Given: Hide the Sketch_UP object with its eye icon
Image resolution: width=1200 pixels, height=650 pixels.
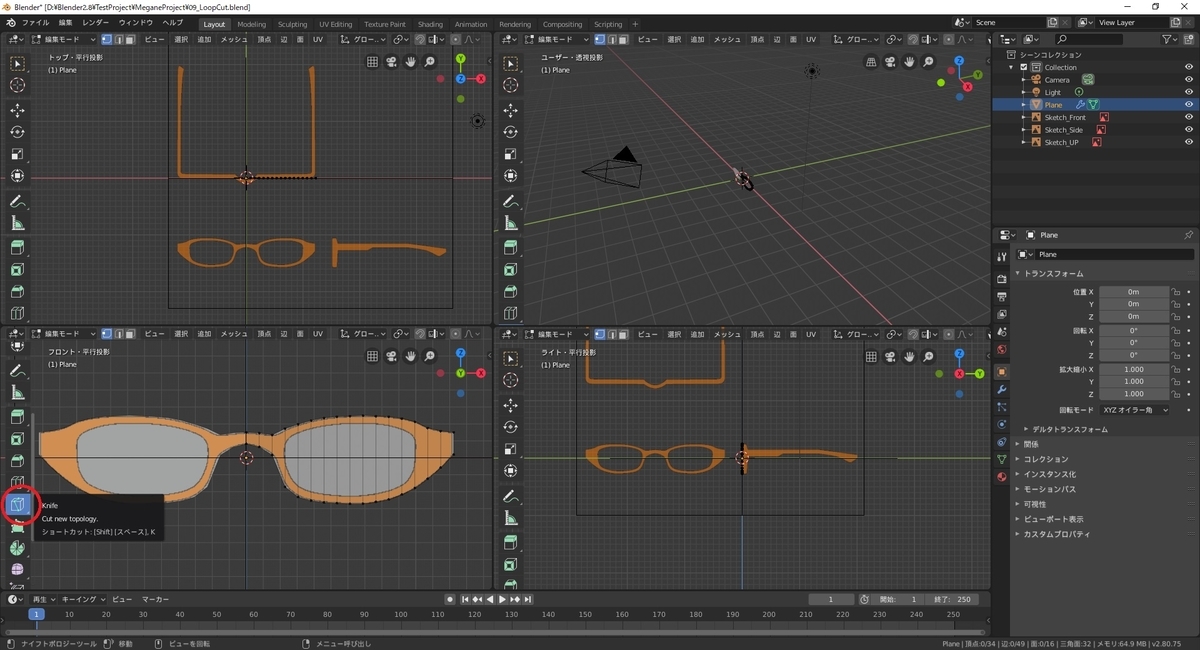Looking at the screenshot, I should (1189, 142).
